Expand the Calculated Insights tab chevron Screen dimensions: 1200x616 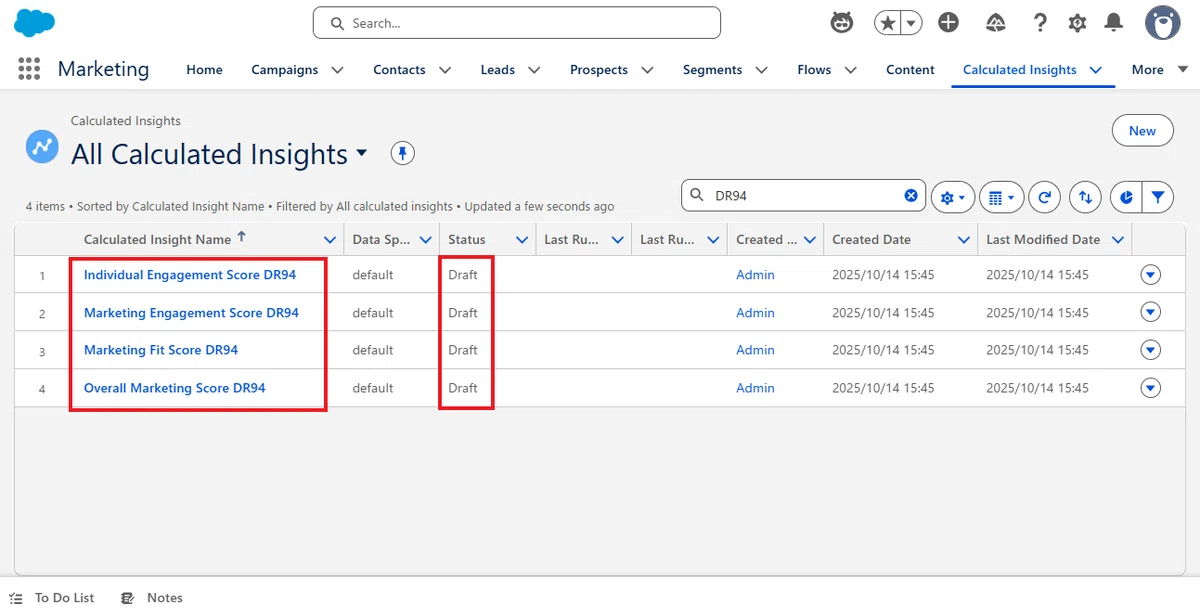1095,70
